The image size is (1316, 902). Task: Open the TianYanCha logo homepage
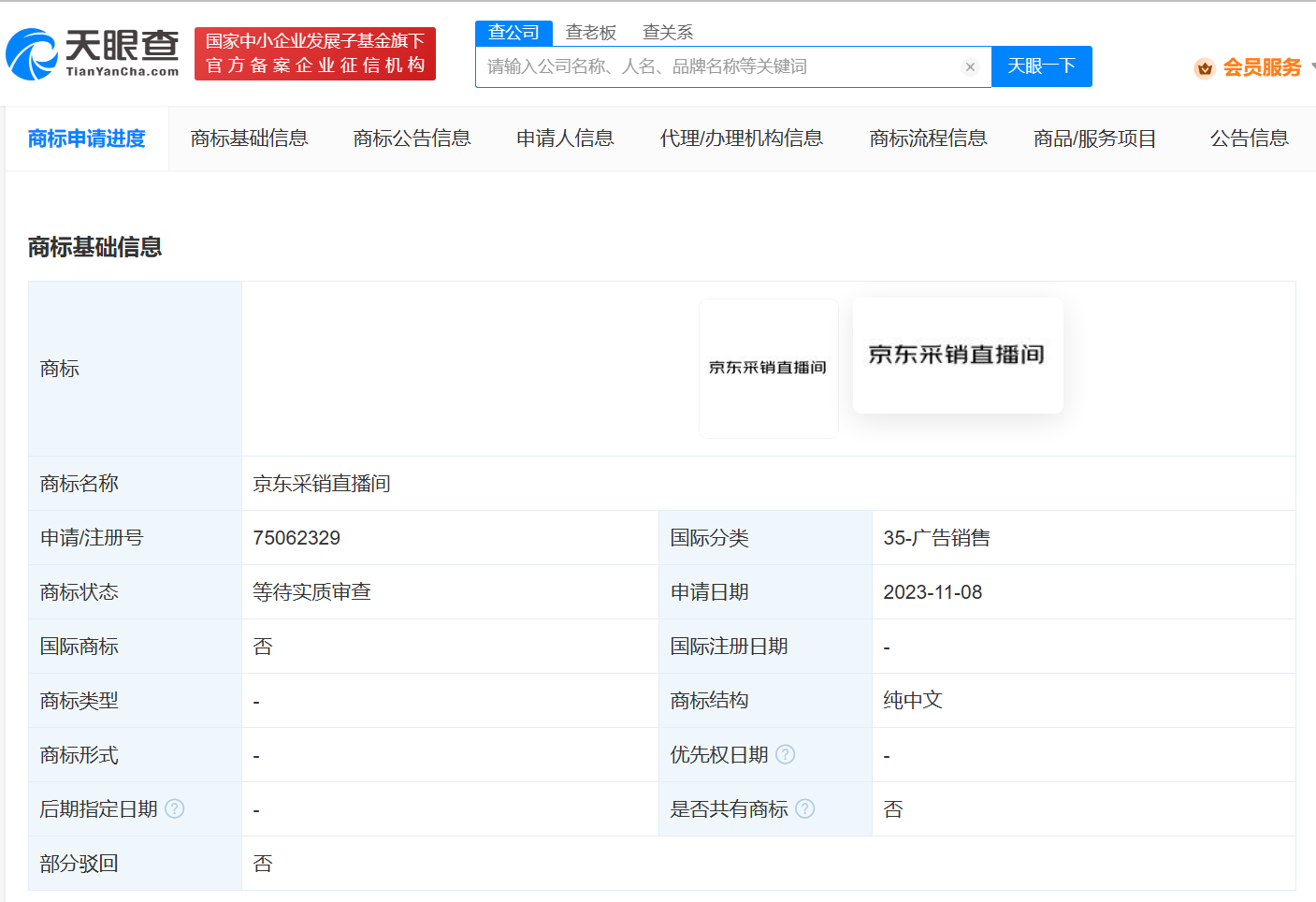[x=93, y=53]
